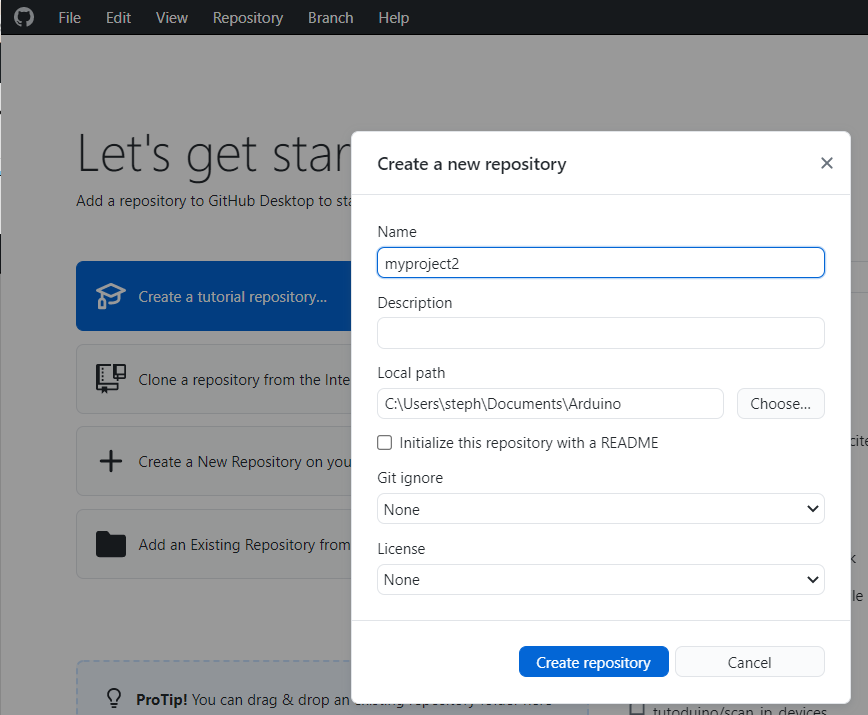The height and width of the screenshot is (715, 868).
Task: Click Clone a repository from the Internet
Action: 214,379
